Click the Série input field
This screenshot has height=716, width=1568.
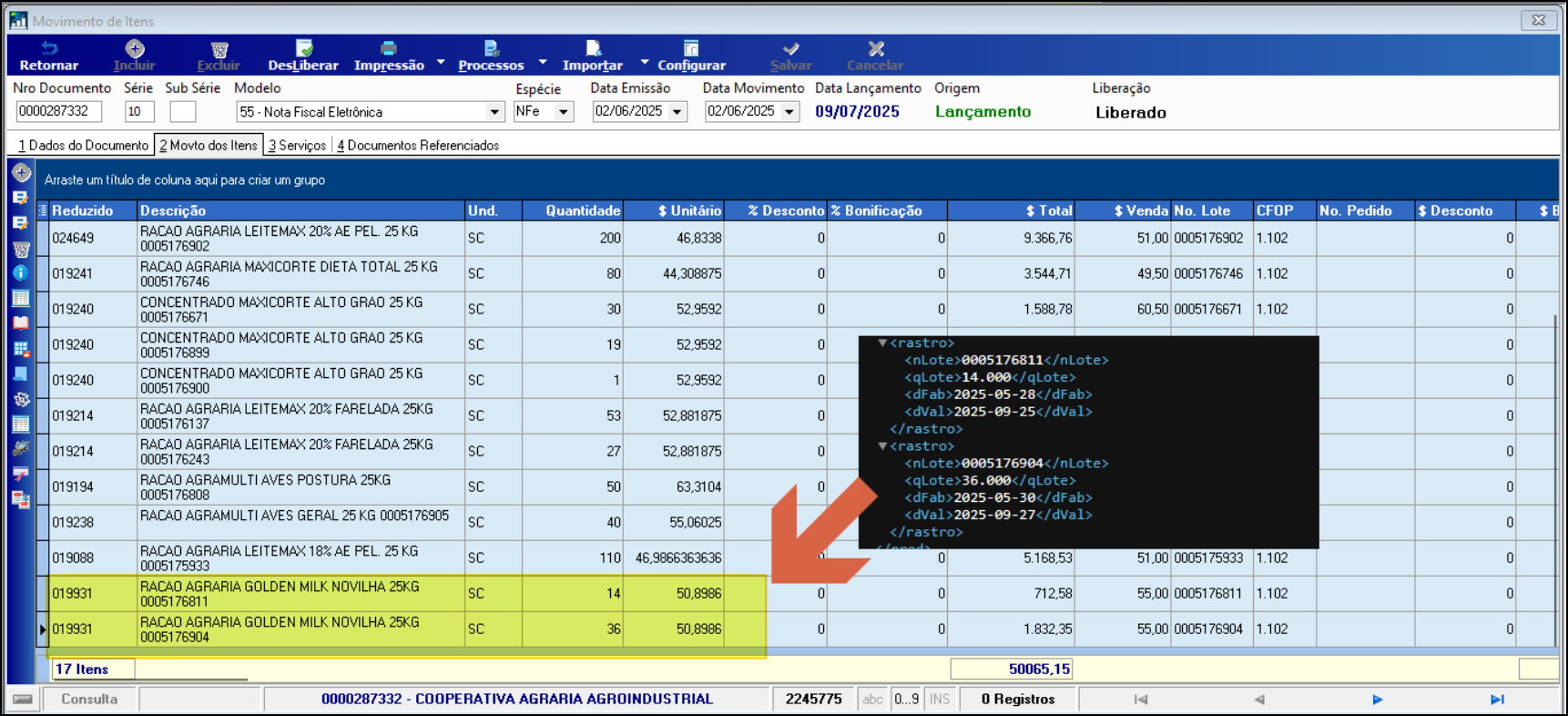coord(139,112)
